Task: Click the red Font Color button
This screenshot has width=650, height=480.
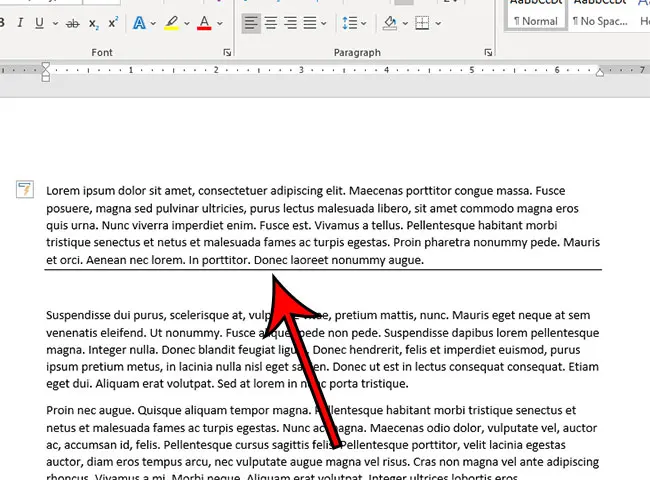Action: (x=204, y=22)
